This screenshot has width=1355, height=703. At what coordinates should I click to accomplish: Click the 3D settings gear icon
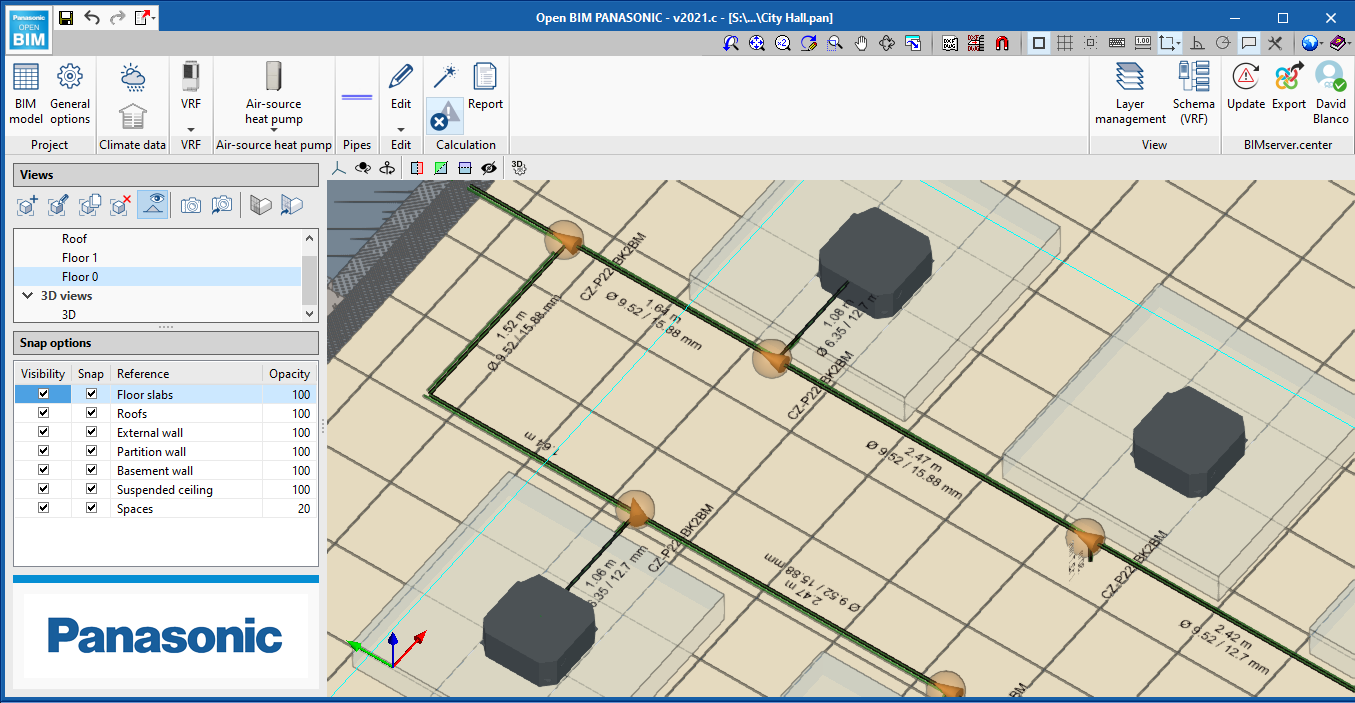tap(519, 168)
